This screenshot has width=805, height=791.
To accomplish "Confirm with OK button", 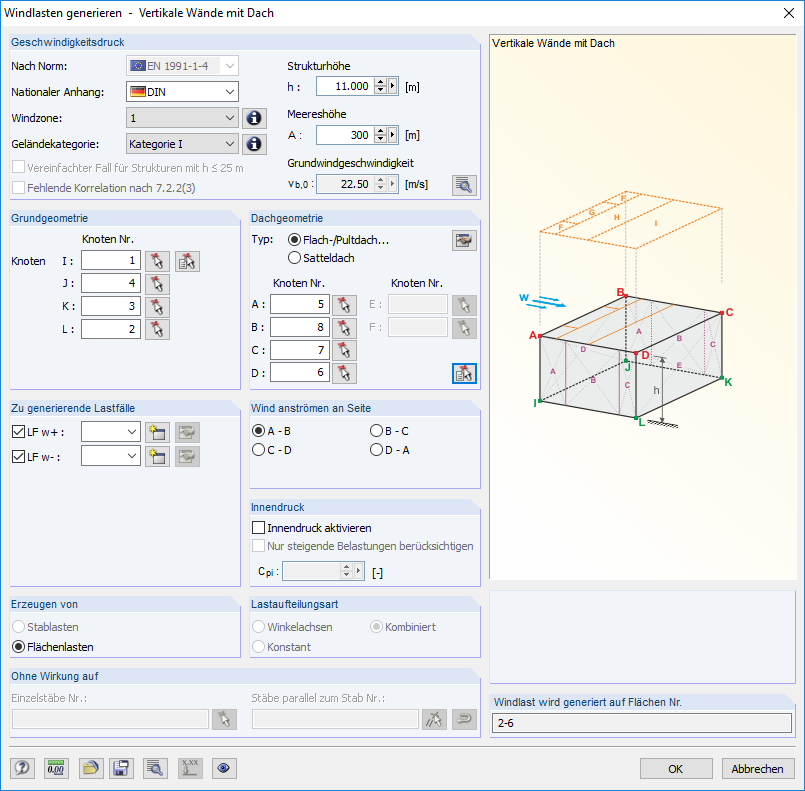I will click(676, 769).
